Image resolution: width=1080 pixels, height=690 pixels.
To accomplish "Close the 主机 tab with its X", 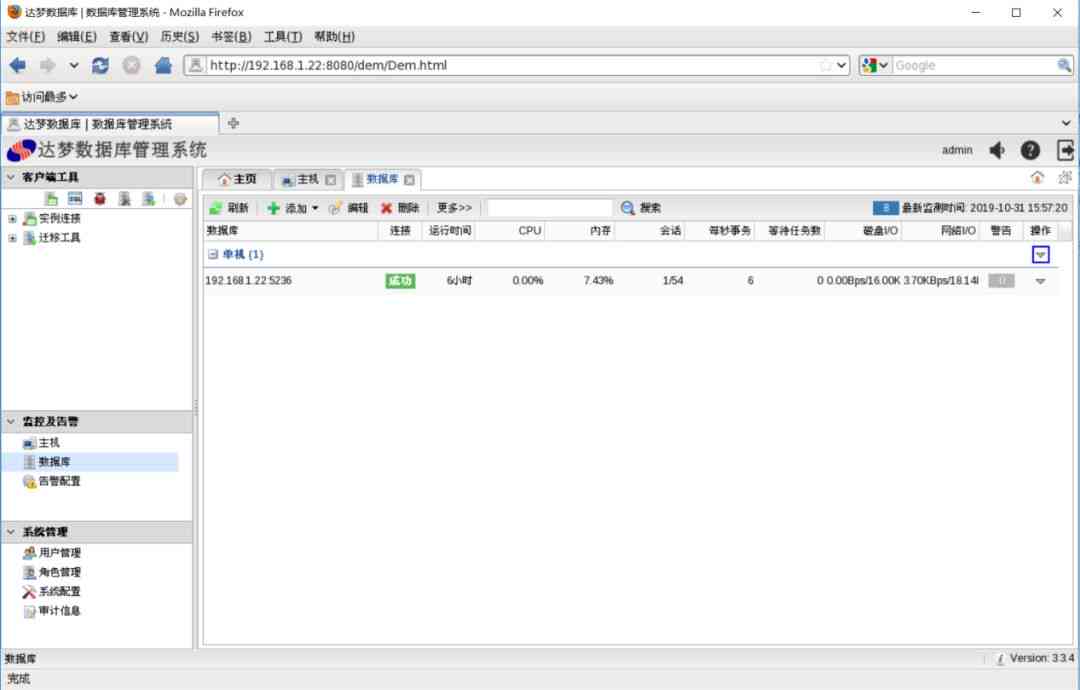I will click(331, 180).
